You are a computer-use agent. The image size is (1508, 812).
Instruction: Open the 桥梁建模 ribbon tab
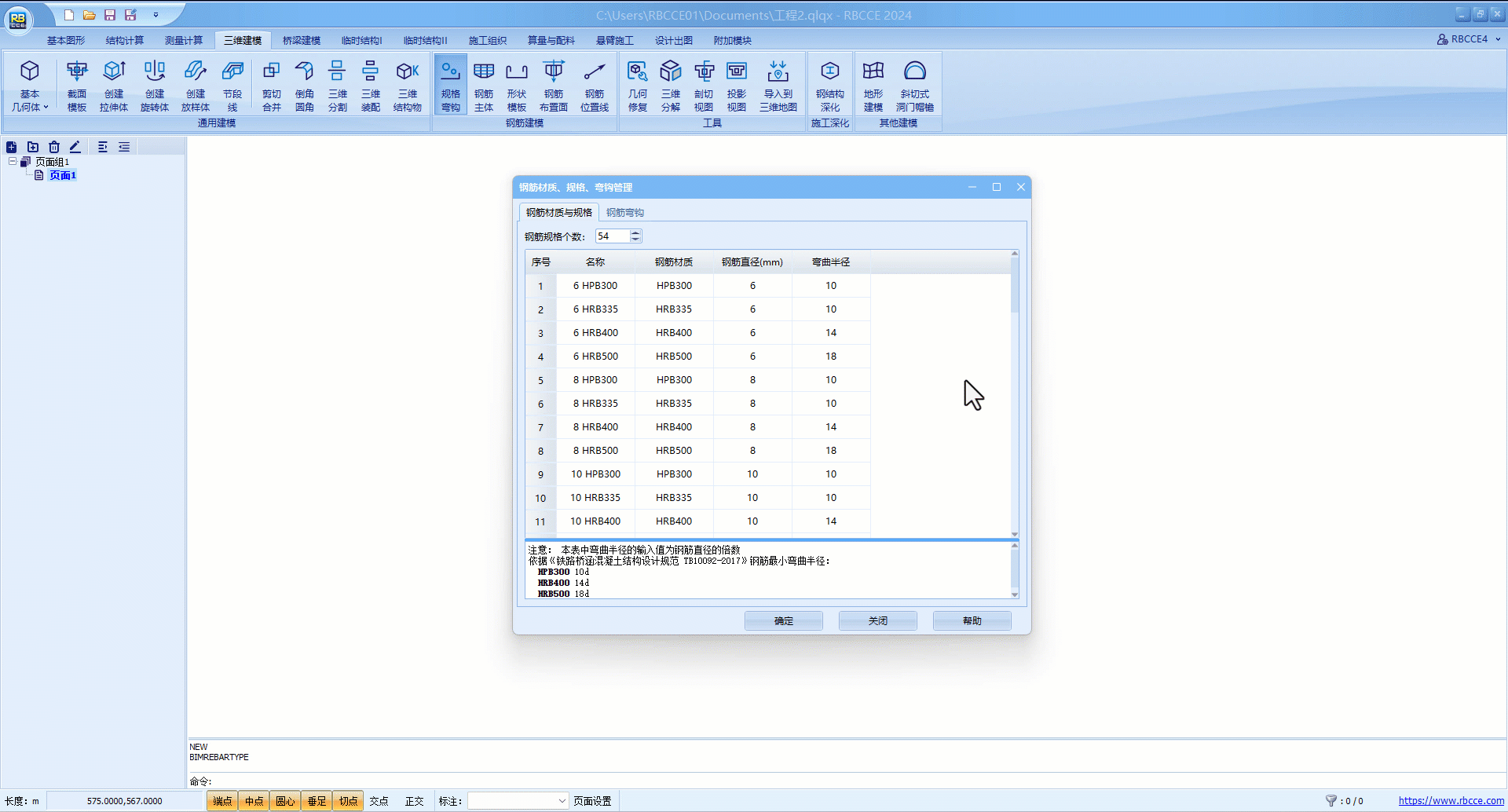click(302, 40)
